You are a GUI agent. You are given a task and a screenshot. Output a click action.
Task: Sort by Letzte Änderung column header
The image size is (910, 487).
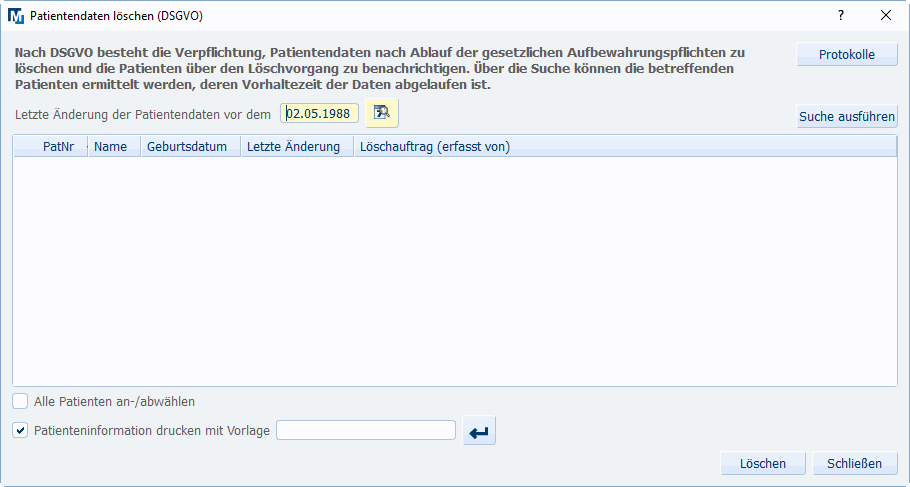(x=298, y=146)
